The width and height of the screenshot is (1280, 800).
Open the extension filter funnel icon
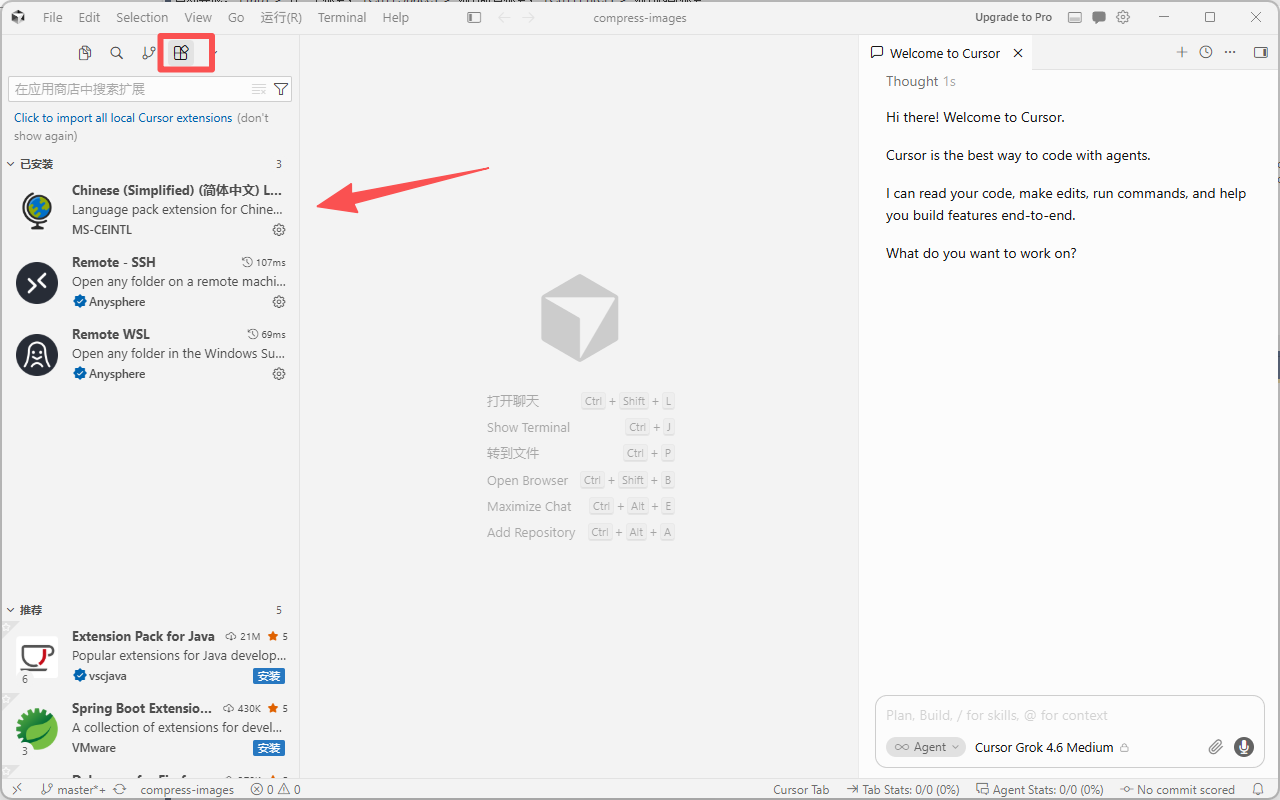tap(281, 89)
